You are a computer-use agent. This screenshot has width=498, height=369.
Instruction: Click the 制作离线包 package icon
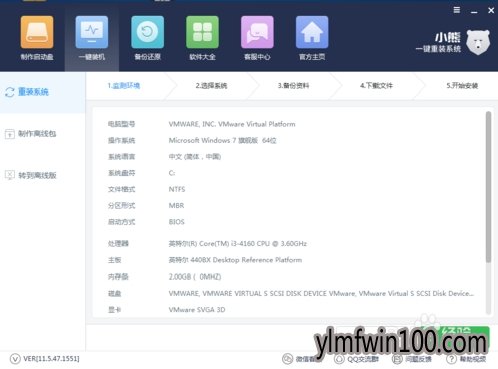[x=10, y=134]
